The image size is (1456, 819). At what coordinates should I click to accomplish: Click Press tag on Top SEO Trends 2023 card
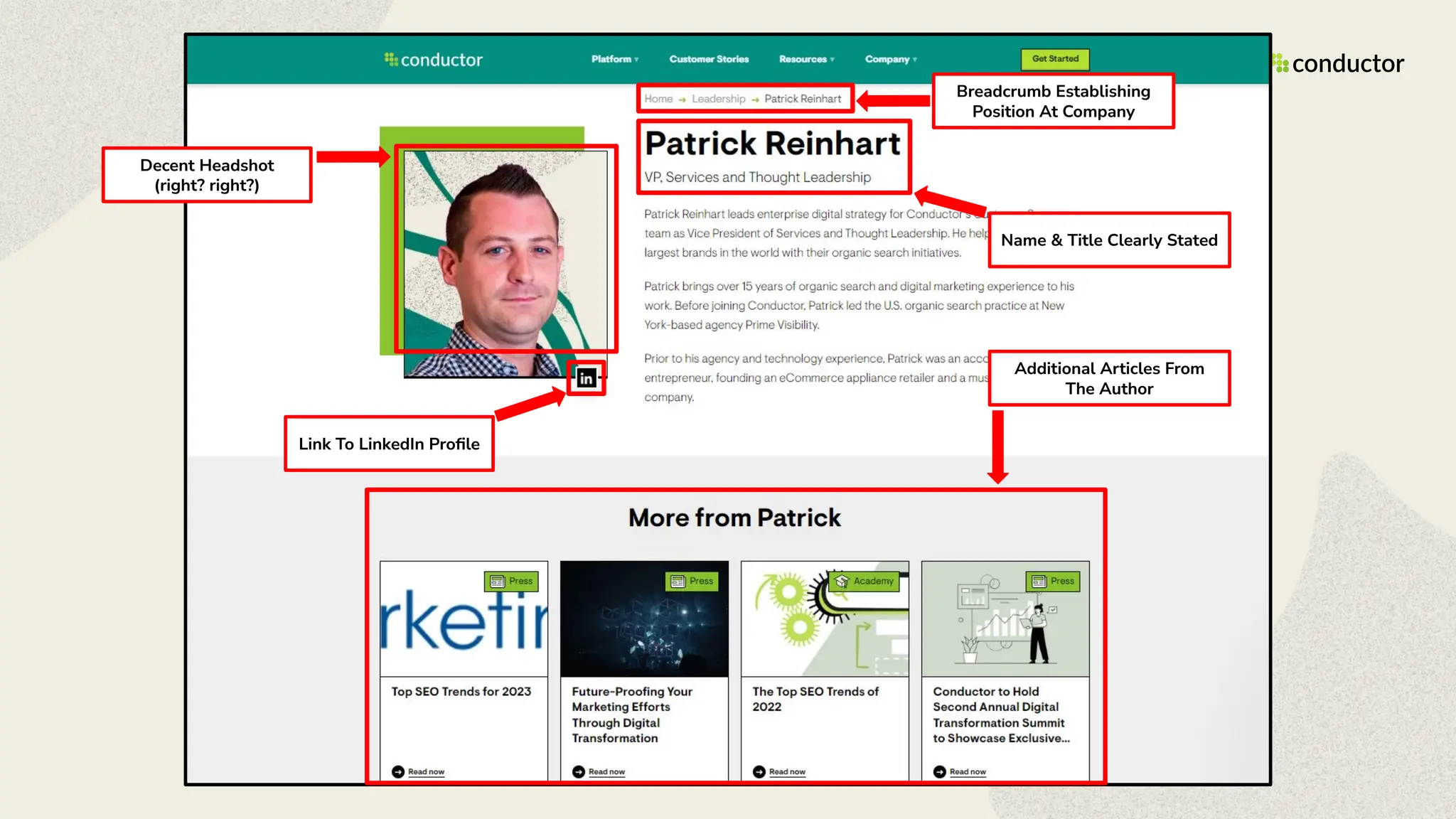[511, 581]
